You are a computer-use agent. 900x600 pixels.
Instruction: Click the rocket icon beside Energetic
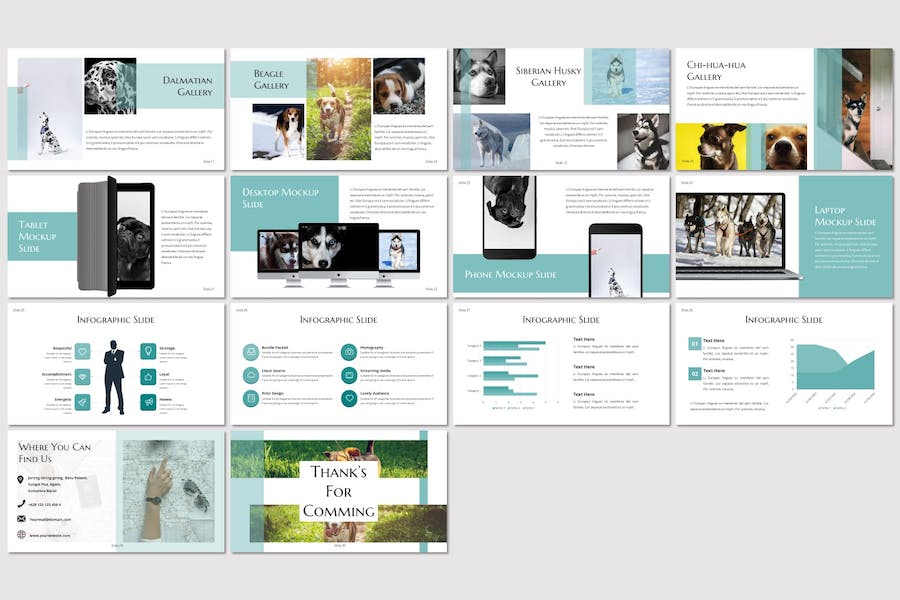click(x=83, y=402)
